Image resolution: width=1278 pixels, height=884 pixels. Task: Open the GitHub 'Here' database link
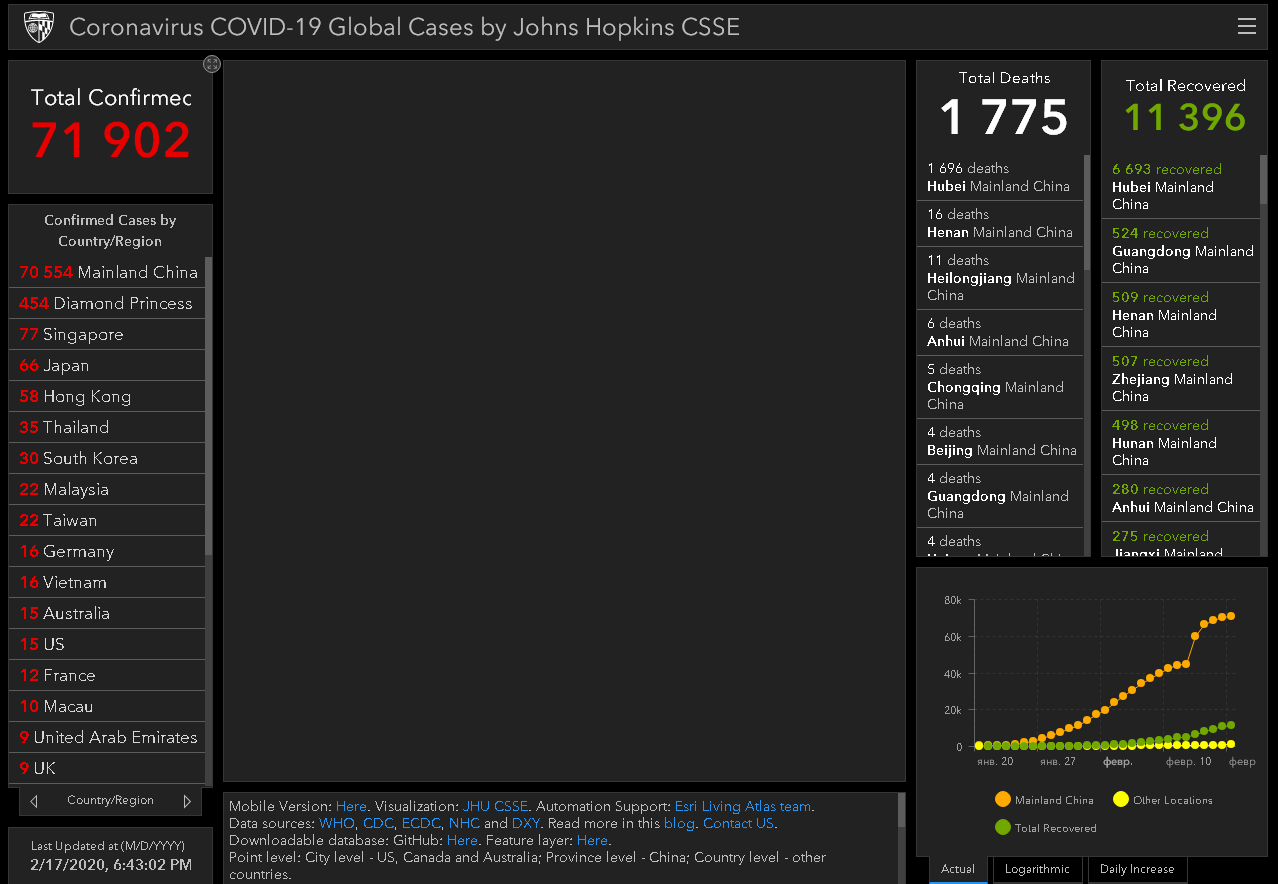[462, 841]
